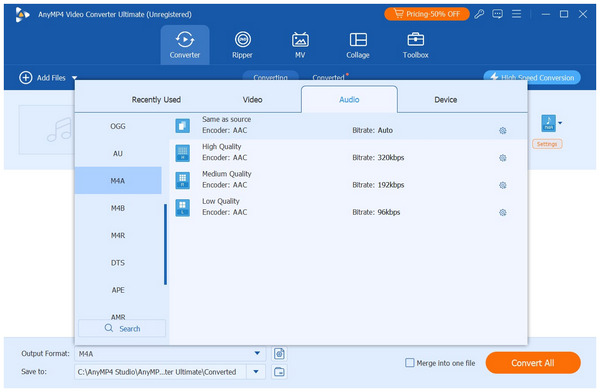Select M4A format in list
This screenshot has width=600, height=392.
[118, 181]
